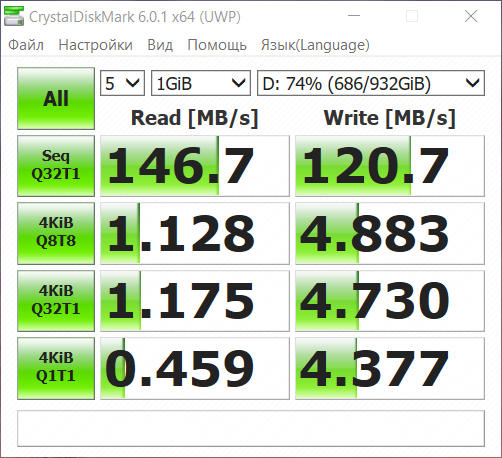Click the CrystalDiskMark app icon in title bar
This screenshot has height=458, width=502.
pyautogui.click(x=14, y=16)
